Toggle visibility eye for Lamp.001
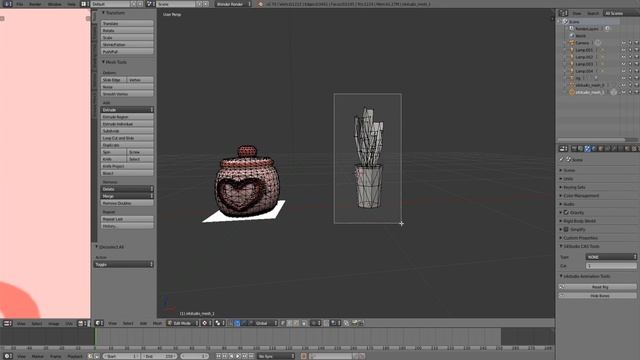The image size is (640, 360). point(623,50)
